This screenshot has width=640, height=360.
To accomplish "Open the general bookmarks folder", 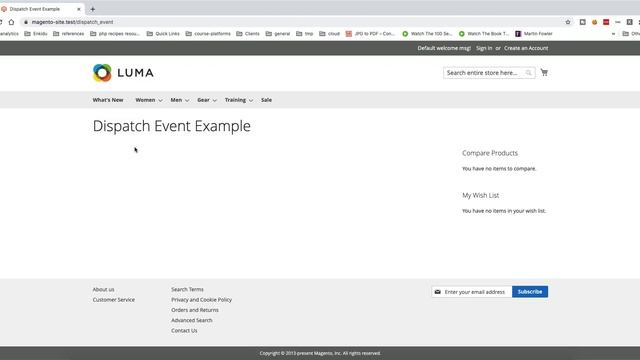I will [x=278, y=34].
